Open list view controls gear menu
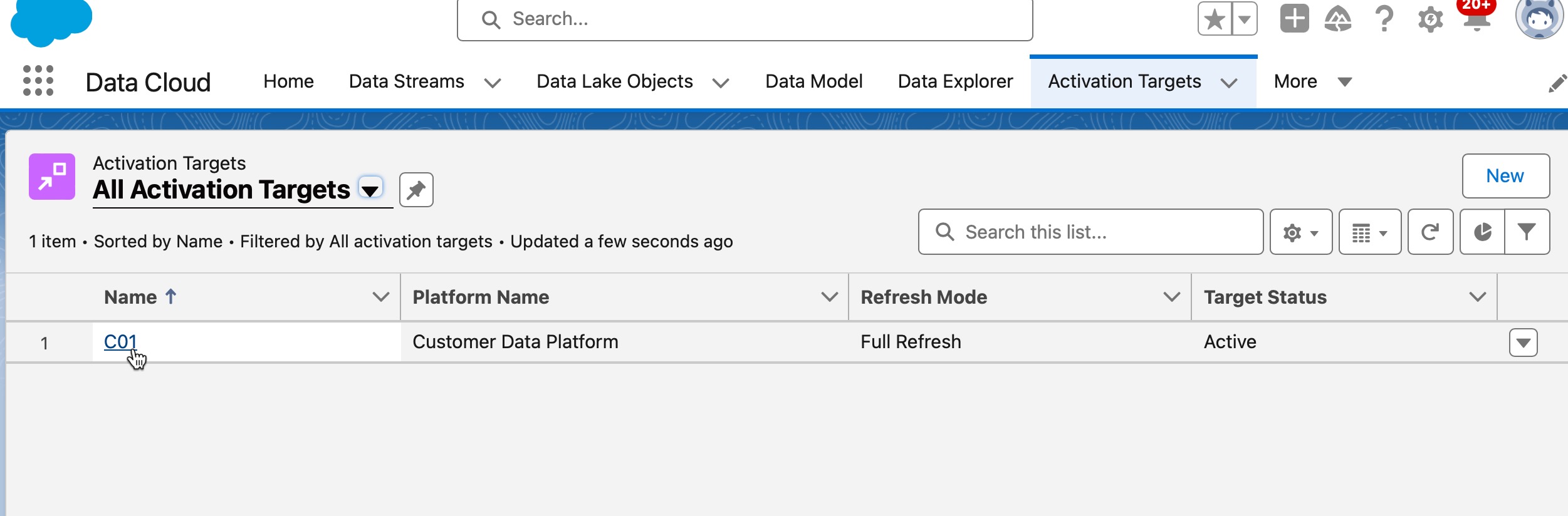Screen dimensions: 1568x516 pyautogui.click(x=1301, y=232)
